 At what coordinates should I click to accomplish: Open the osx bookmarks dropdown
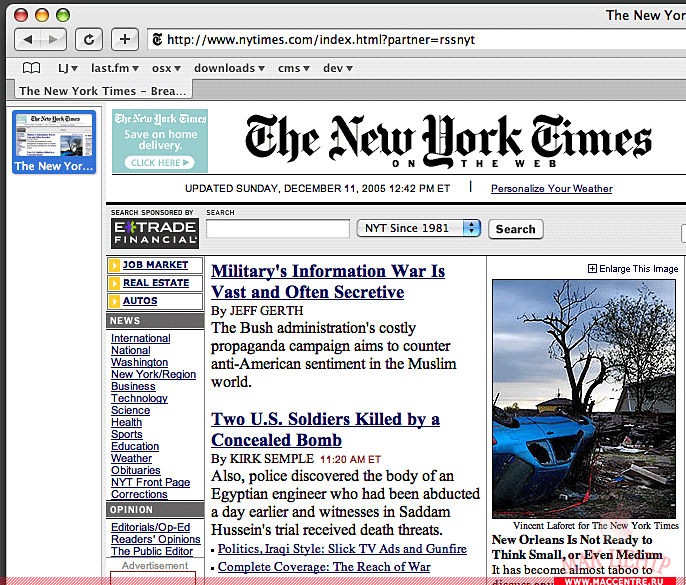[166, 68]
